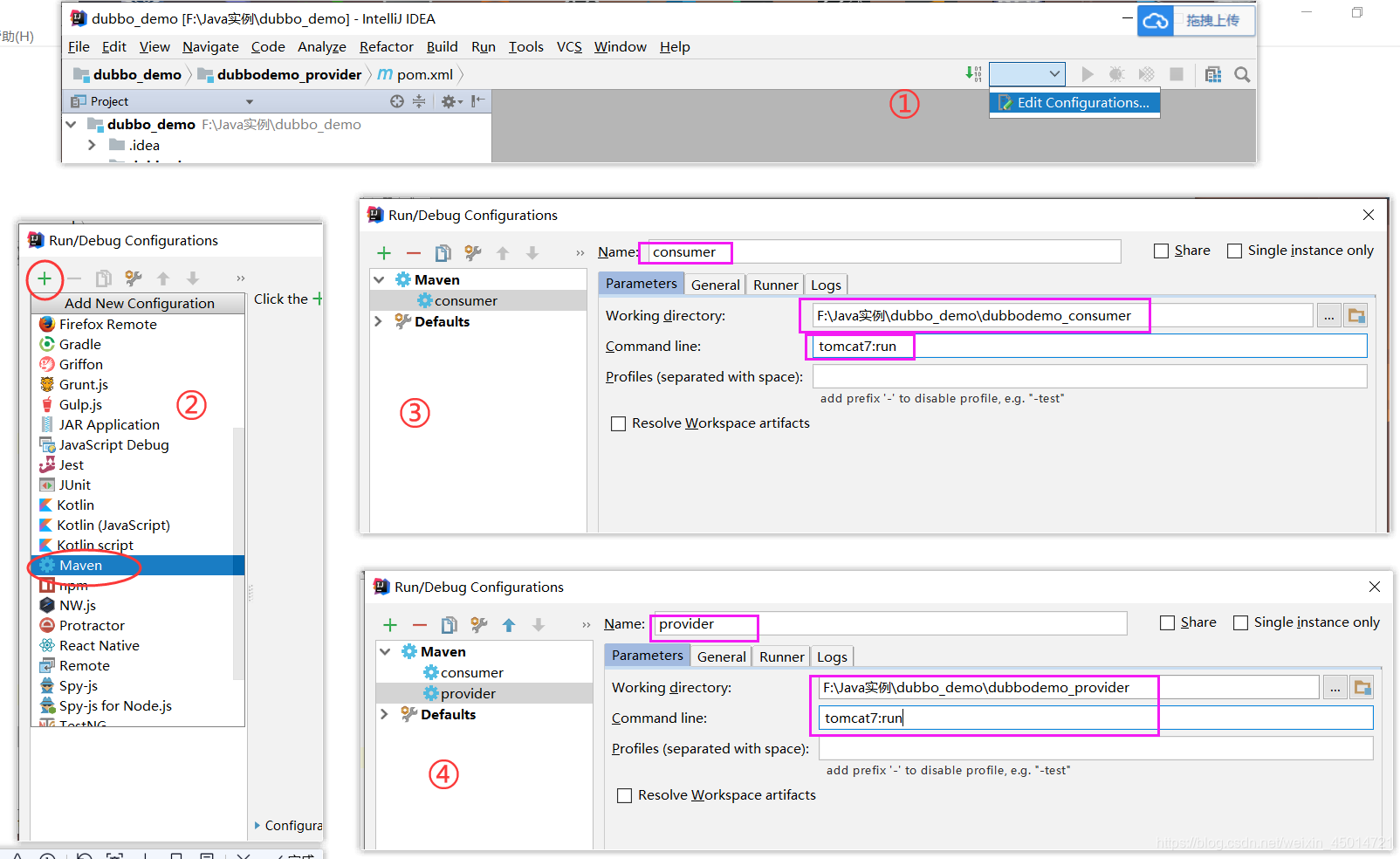
Task: Click the Command line field in provider dialog
Action: (1095, 718)
